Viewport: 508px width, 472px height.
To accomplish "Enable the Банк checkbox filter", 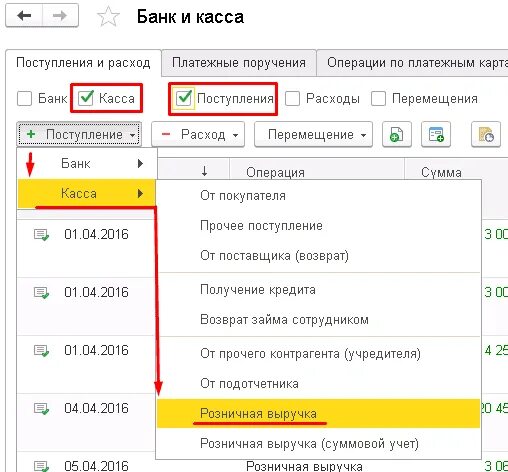I will tap(24, 99).
